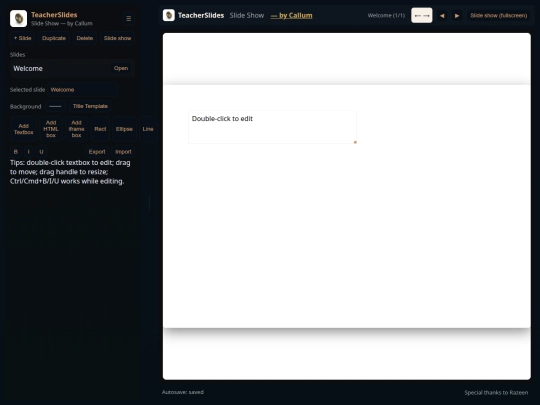This screenshot has height=405, width=540.
Task: Open the Welcome slide
Action: click(121, 68)
